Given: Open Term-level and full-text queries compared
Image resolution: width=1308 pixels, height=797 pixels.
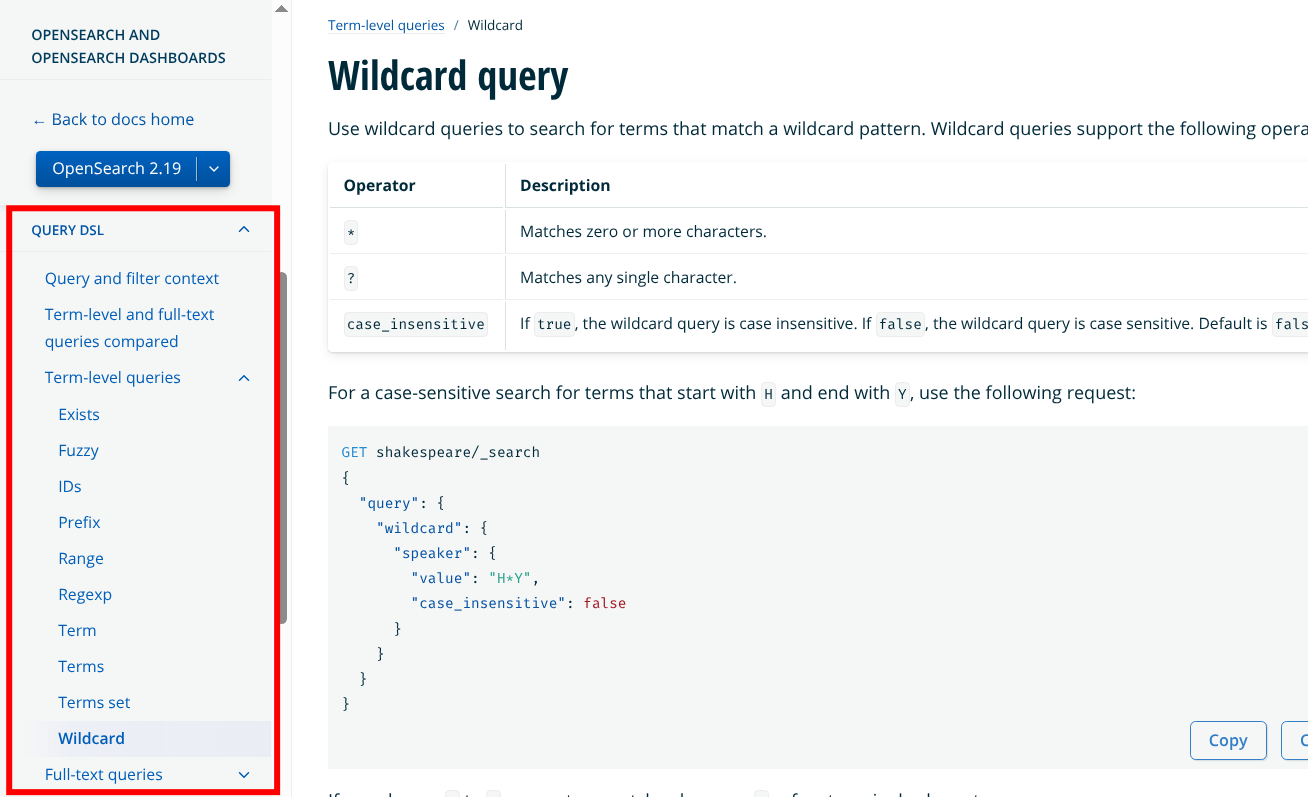Looking at the screenshot, I should point(130,328).
